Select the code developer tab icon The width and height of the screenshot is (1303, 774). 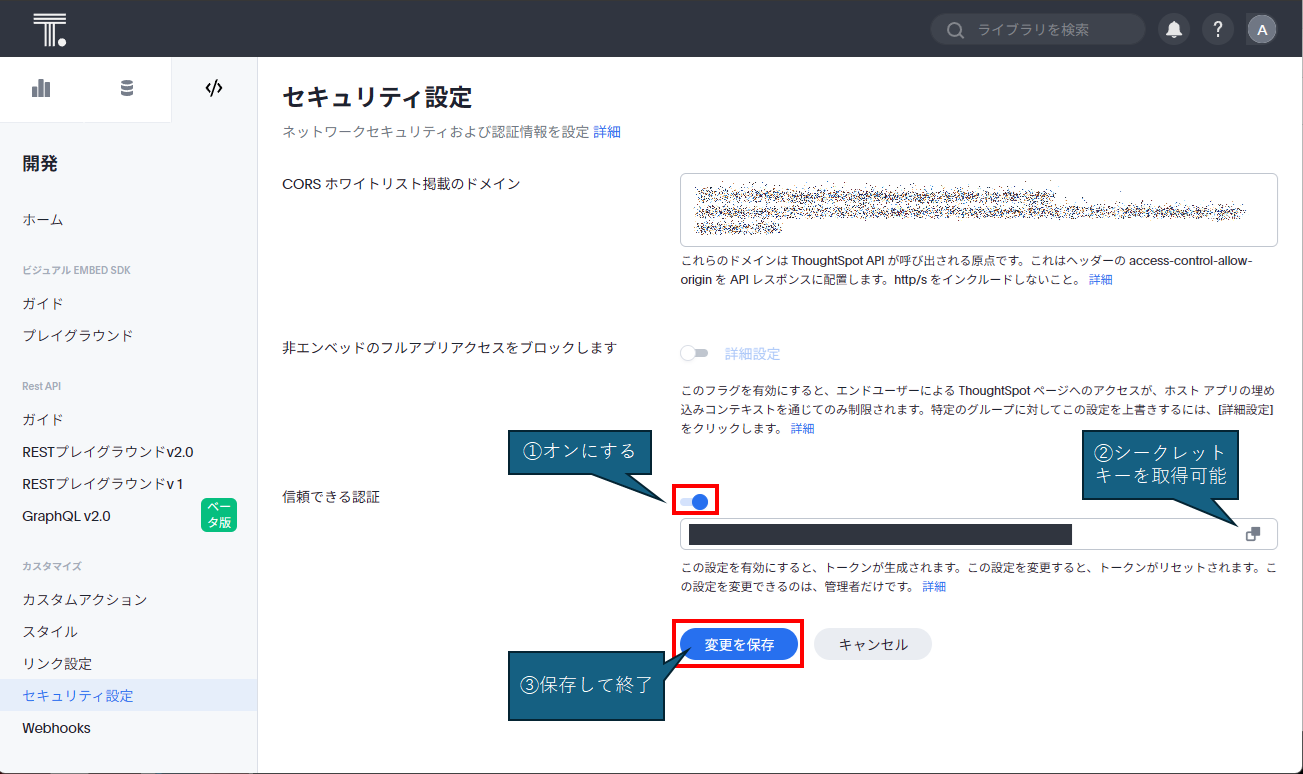[x=213, y=88]
